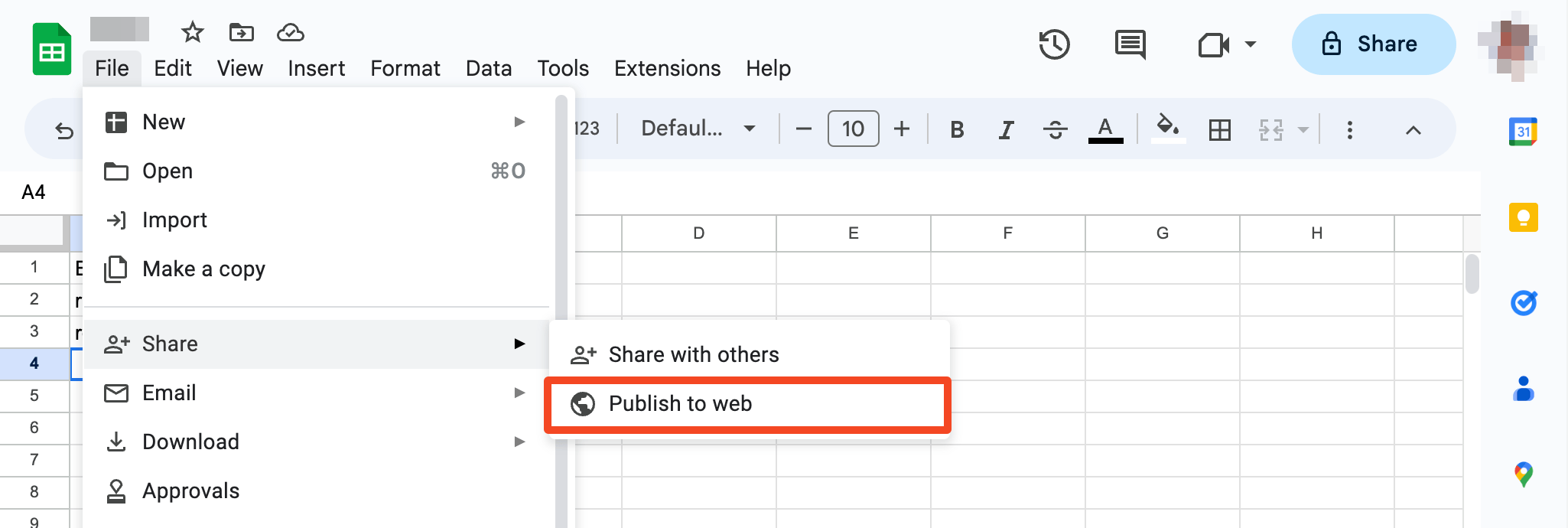Click the select-all corner box
The image size is (1568, 528).
click(34, 233)
